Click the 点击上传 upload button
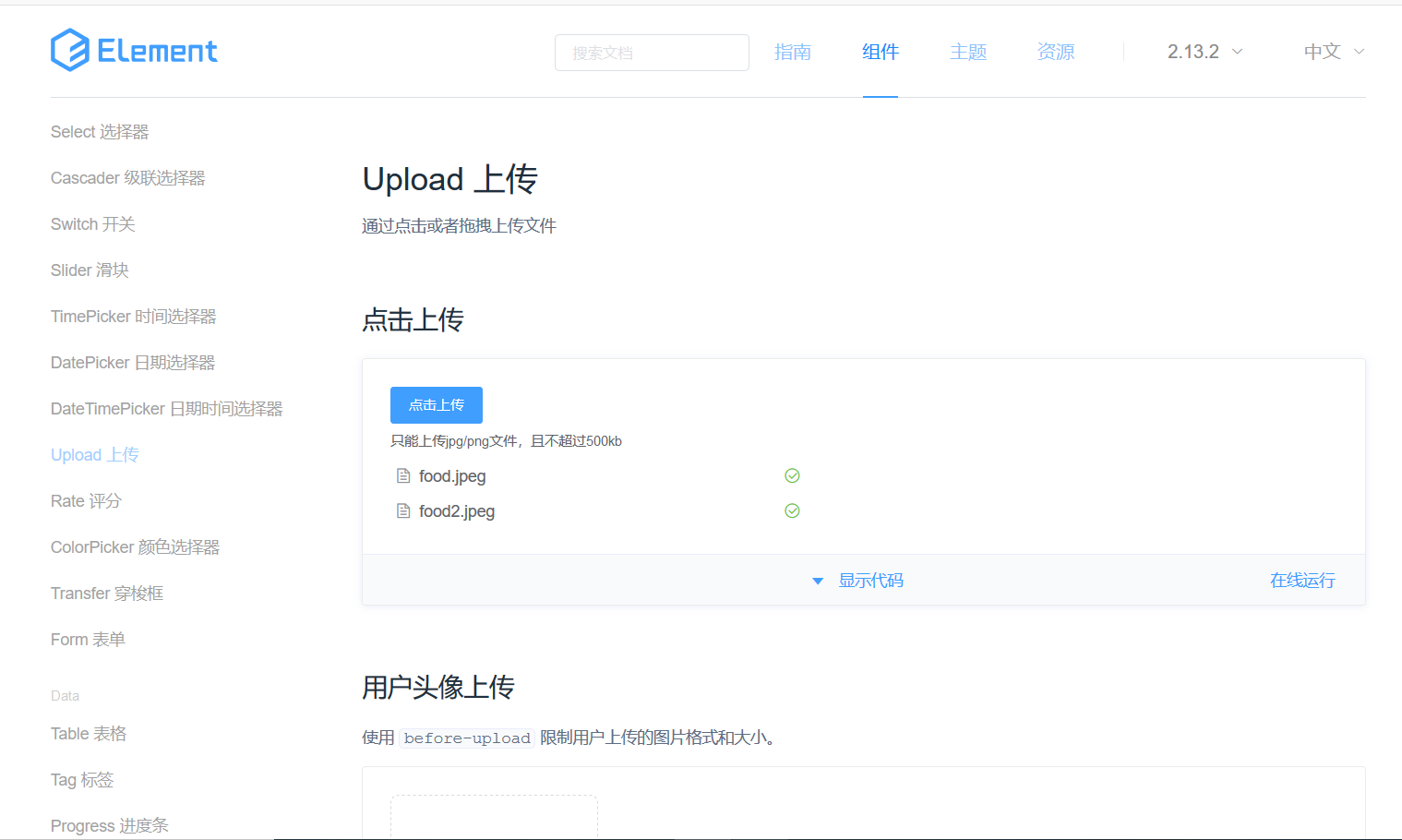Screen dimensions: 1402x840 [x=436, y=404]
